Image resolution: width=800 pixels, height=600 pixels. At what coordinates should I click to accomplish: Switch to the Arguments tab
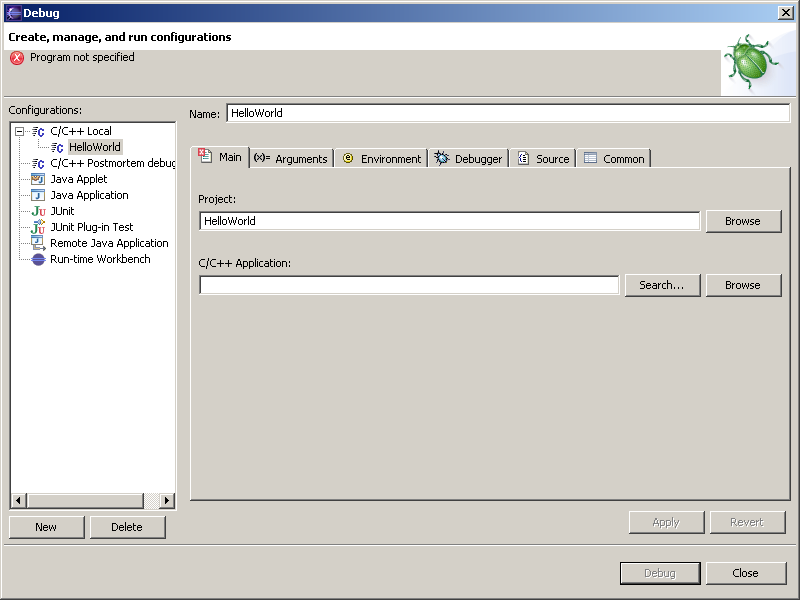290,158
